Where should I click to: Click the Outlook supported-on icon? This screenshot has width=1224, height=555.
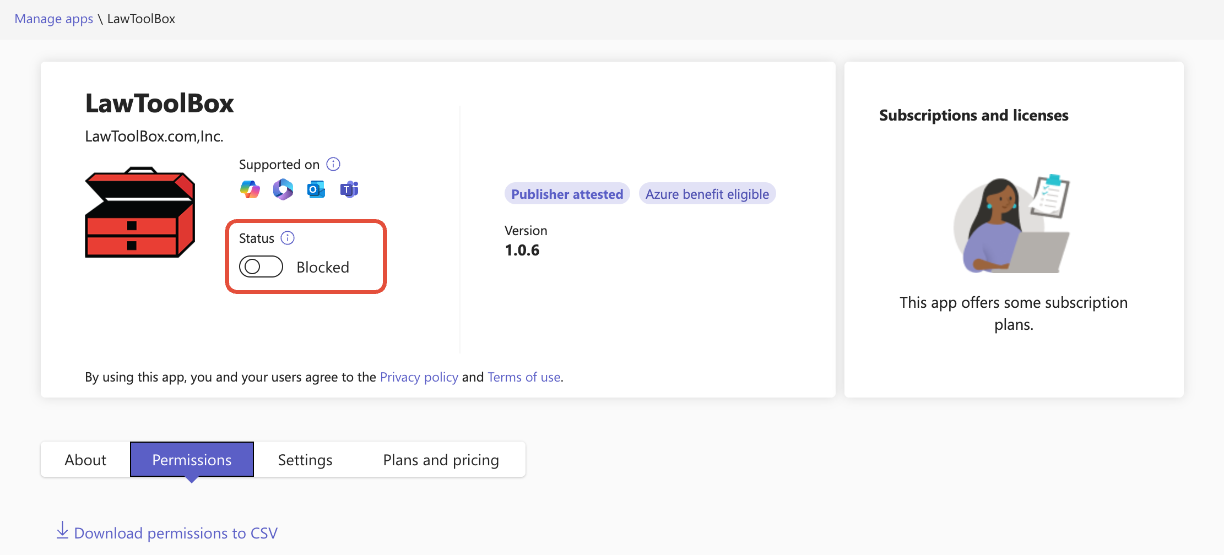coord(316,189)
